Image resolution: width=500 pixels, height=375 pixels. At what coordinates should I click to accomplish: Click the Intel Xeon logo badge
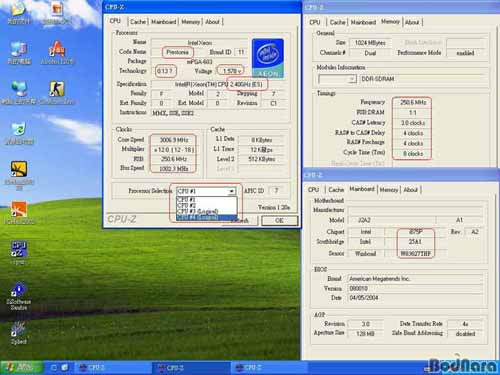click(268, 58)
